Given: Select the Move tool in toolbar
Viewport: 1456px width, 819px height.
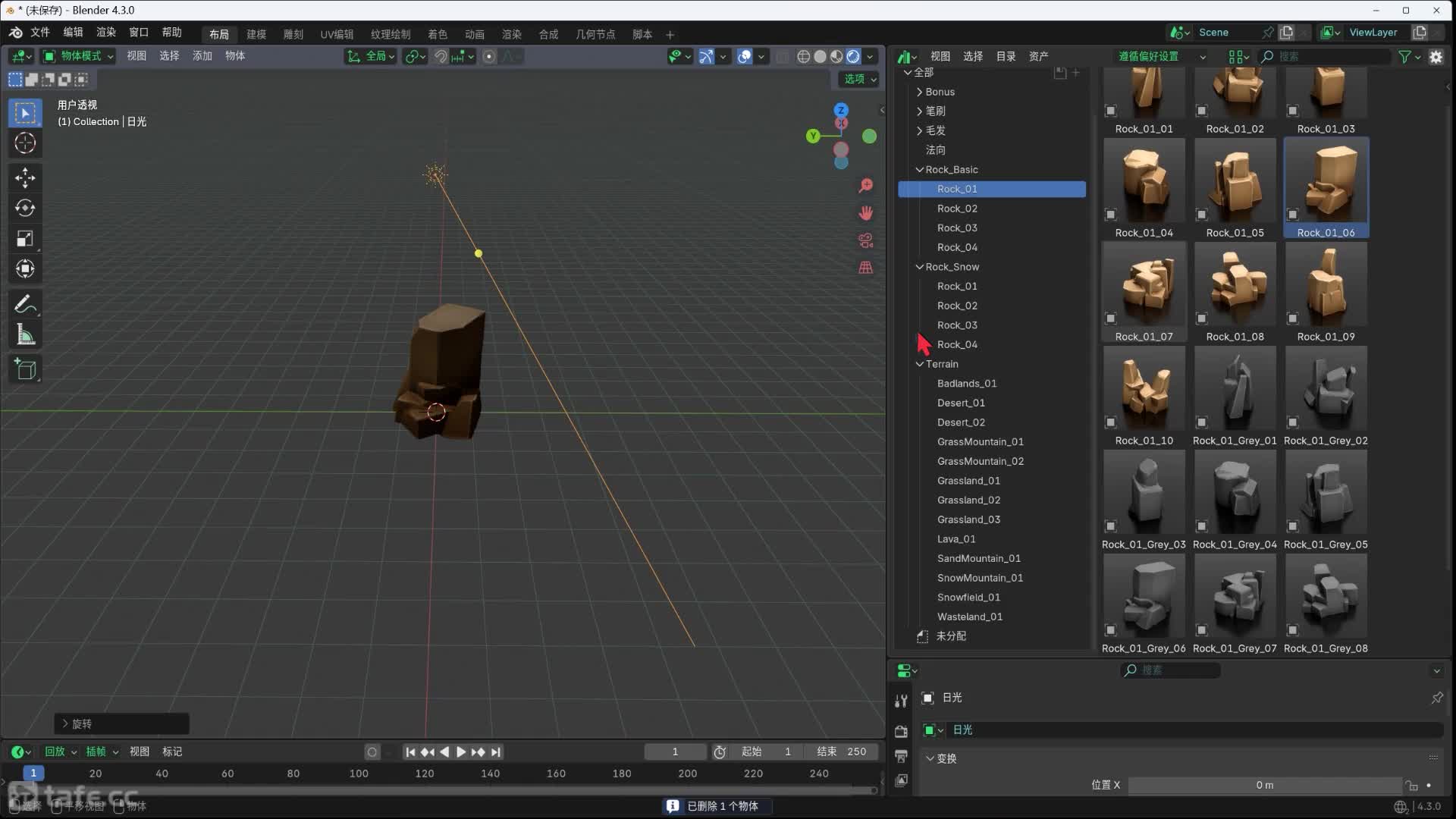Looking at the screenshot, I should pos(25,177).
